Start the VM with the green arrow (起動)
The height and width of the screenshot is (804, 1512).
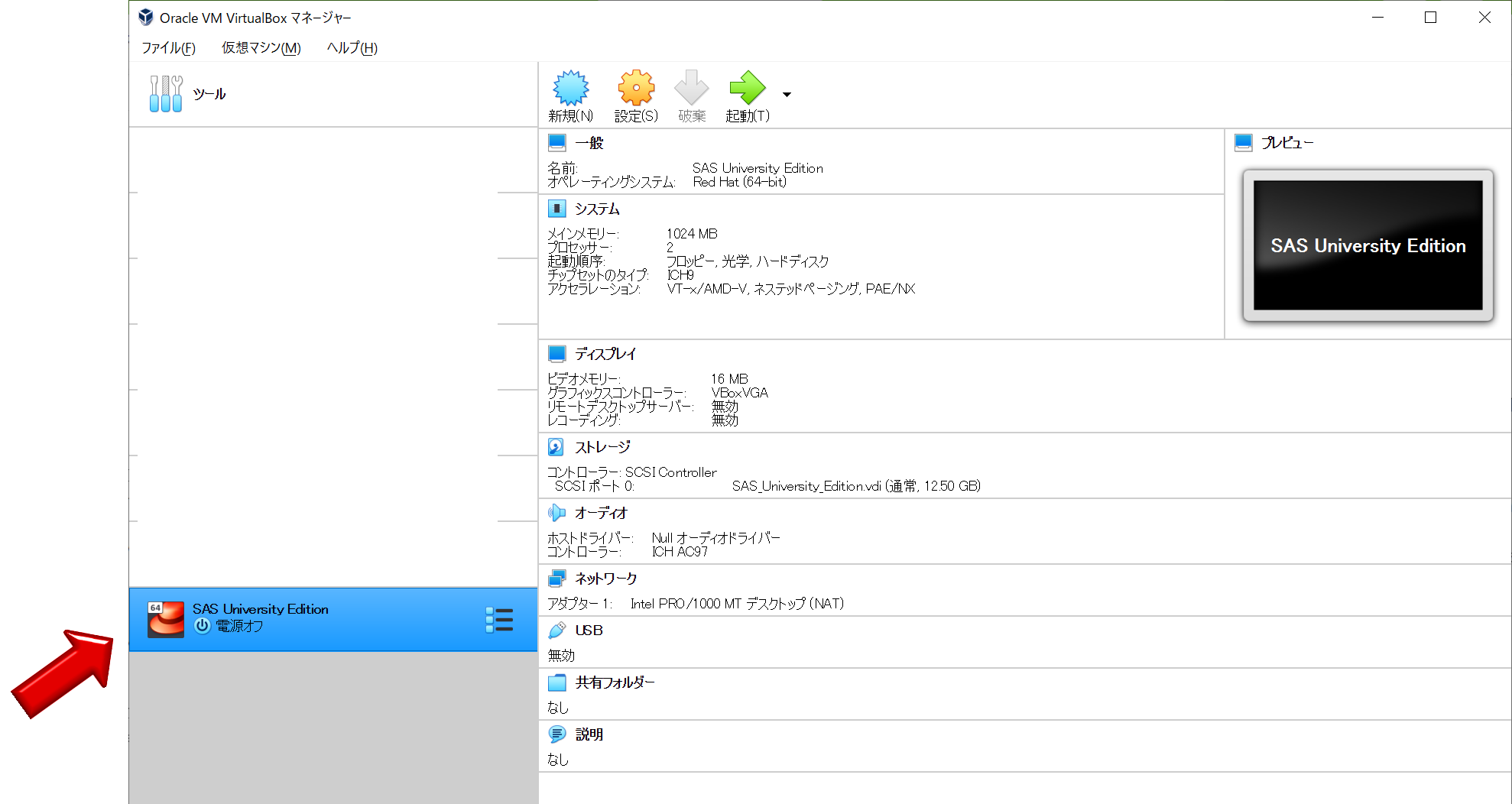pos(748,88)
